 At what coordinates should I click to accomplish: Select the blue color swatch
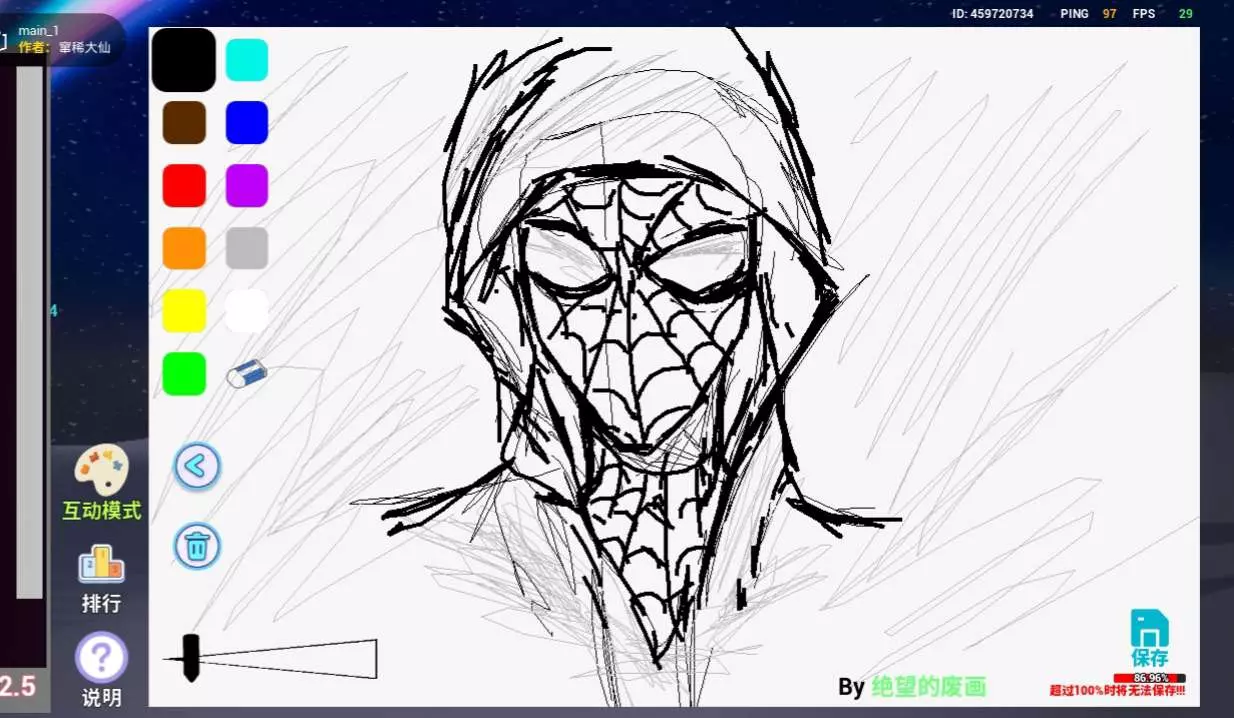(247, 122)
